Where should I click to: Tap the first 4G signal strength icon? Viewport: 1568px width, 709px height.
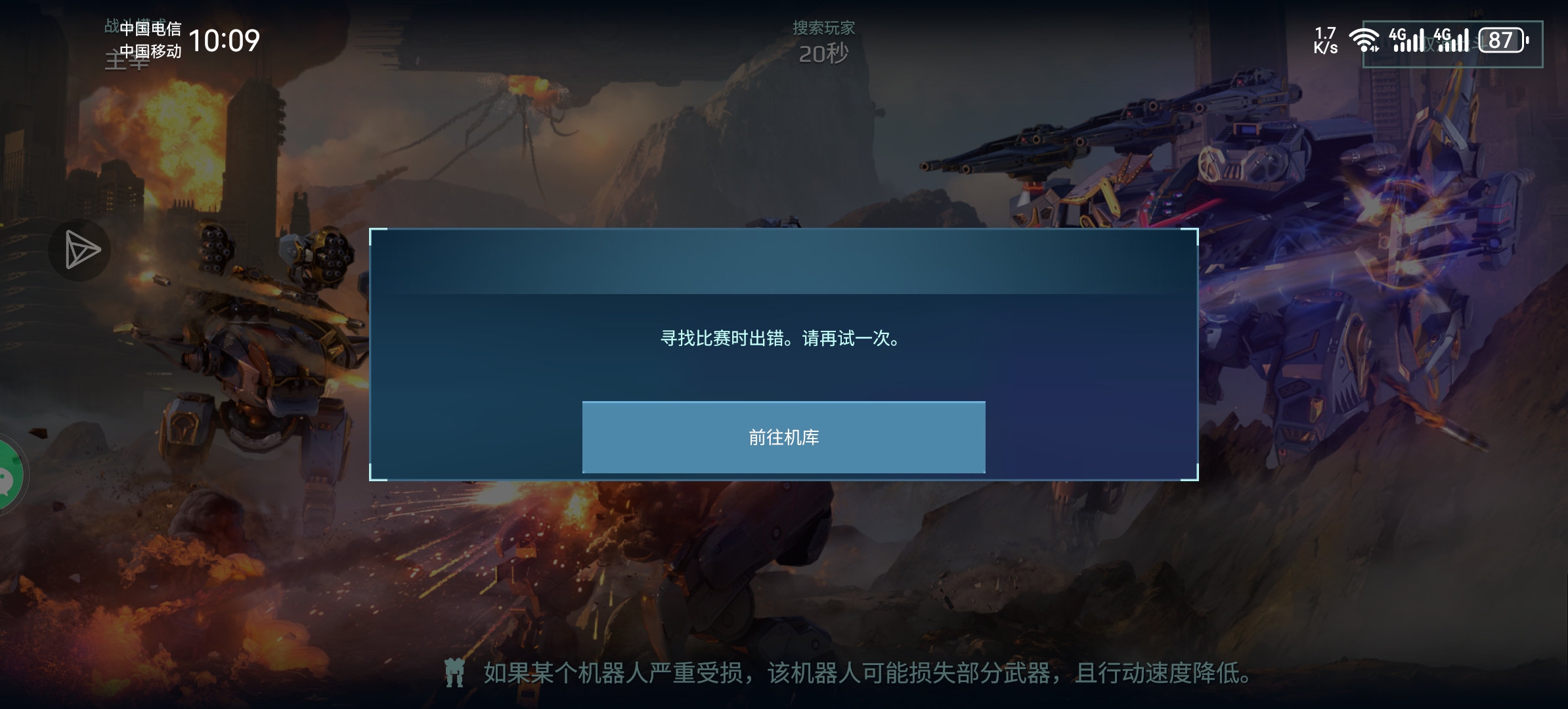tap(1406, 40)
